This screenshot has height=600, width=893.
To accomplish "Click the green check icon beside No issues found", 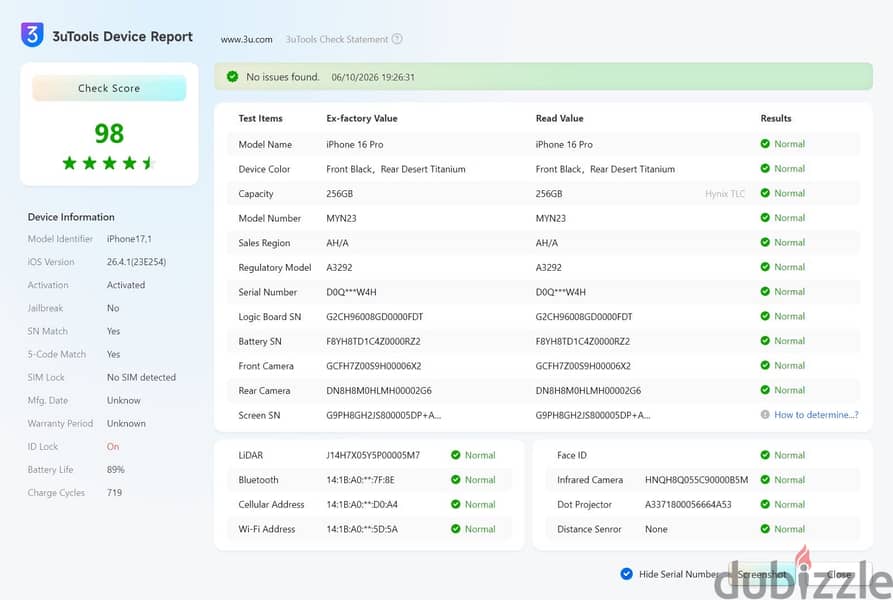I will click(232, 76).
